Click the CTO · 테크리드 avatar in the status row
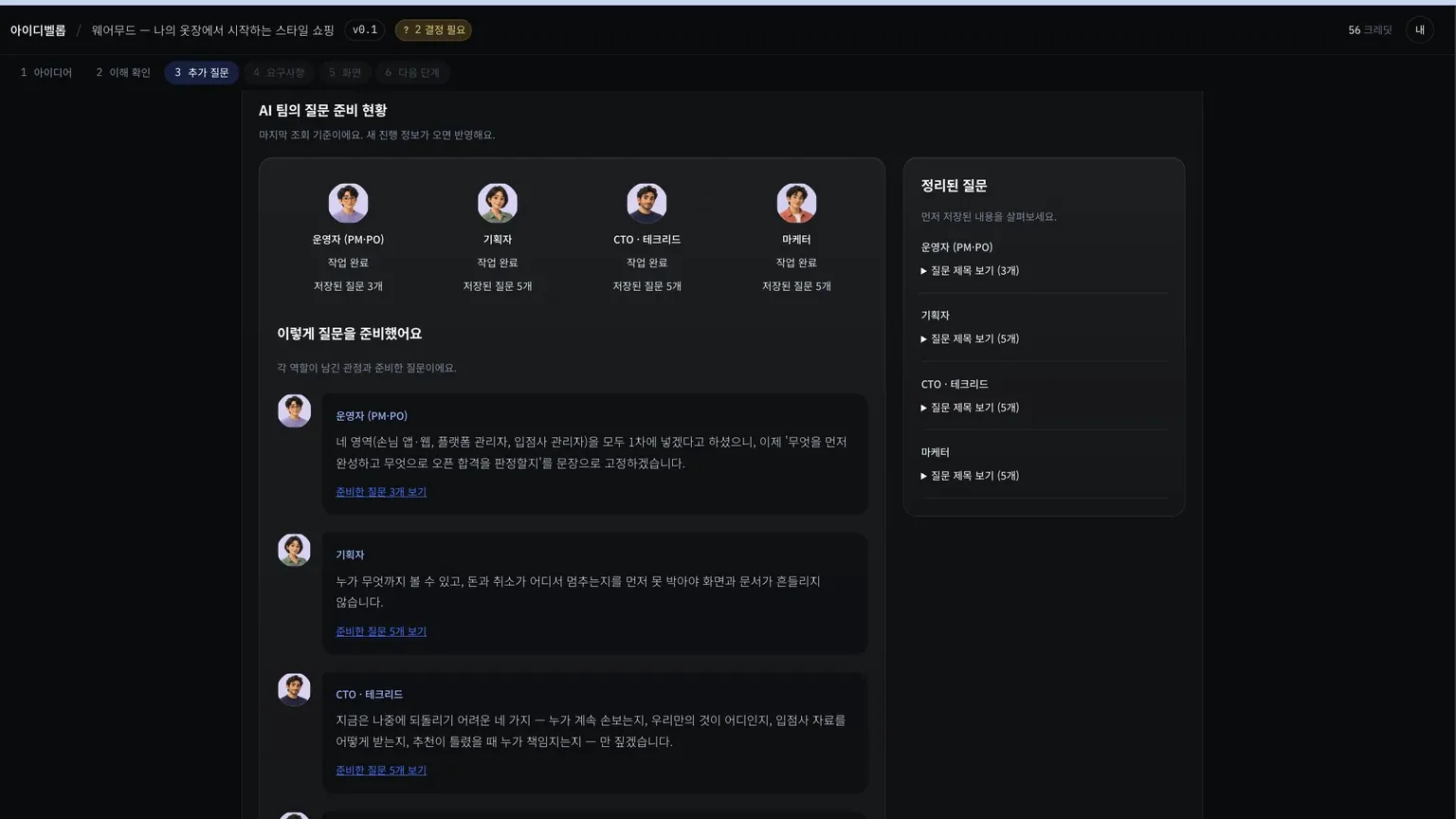 646,203
